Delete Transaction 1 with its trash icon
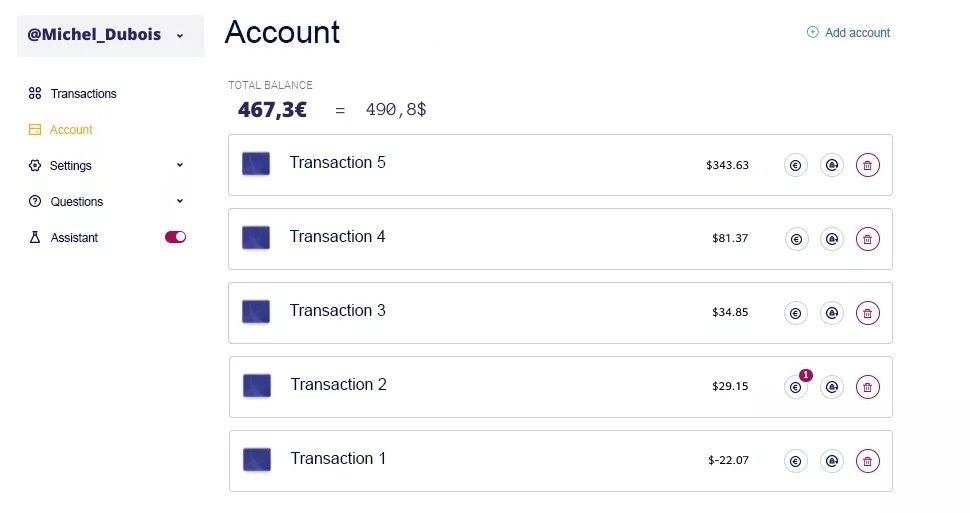The height and width of the screenshot is (513, 970). tap(868, 462)
